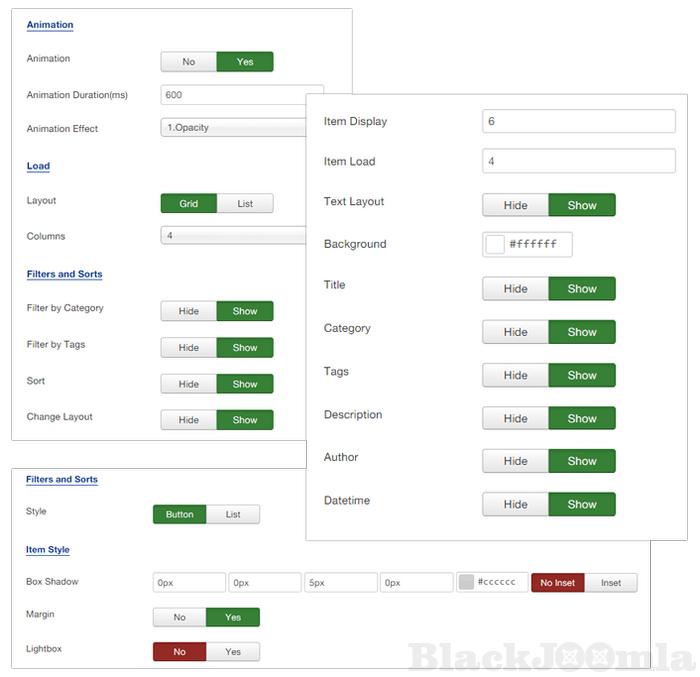Click the Item Display input field
The image size is (700, 677).
pos(578,121)
